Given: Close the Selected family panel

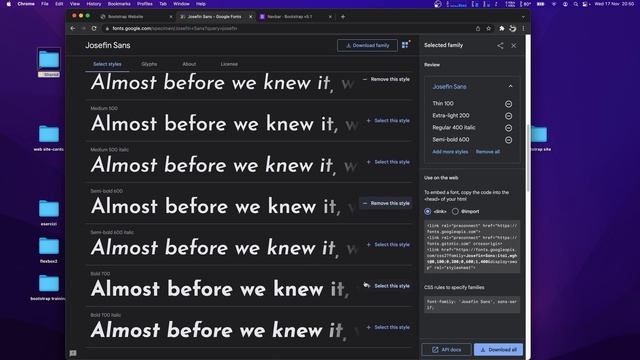Looking at the screenshot, I should [x=513, y=46].
